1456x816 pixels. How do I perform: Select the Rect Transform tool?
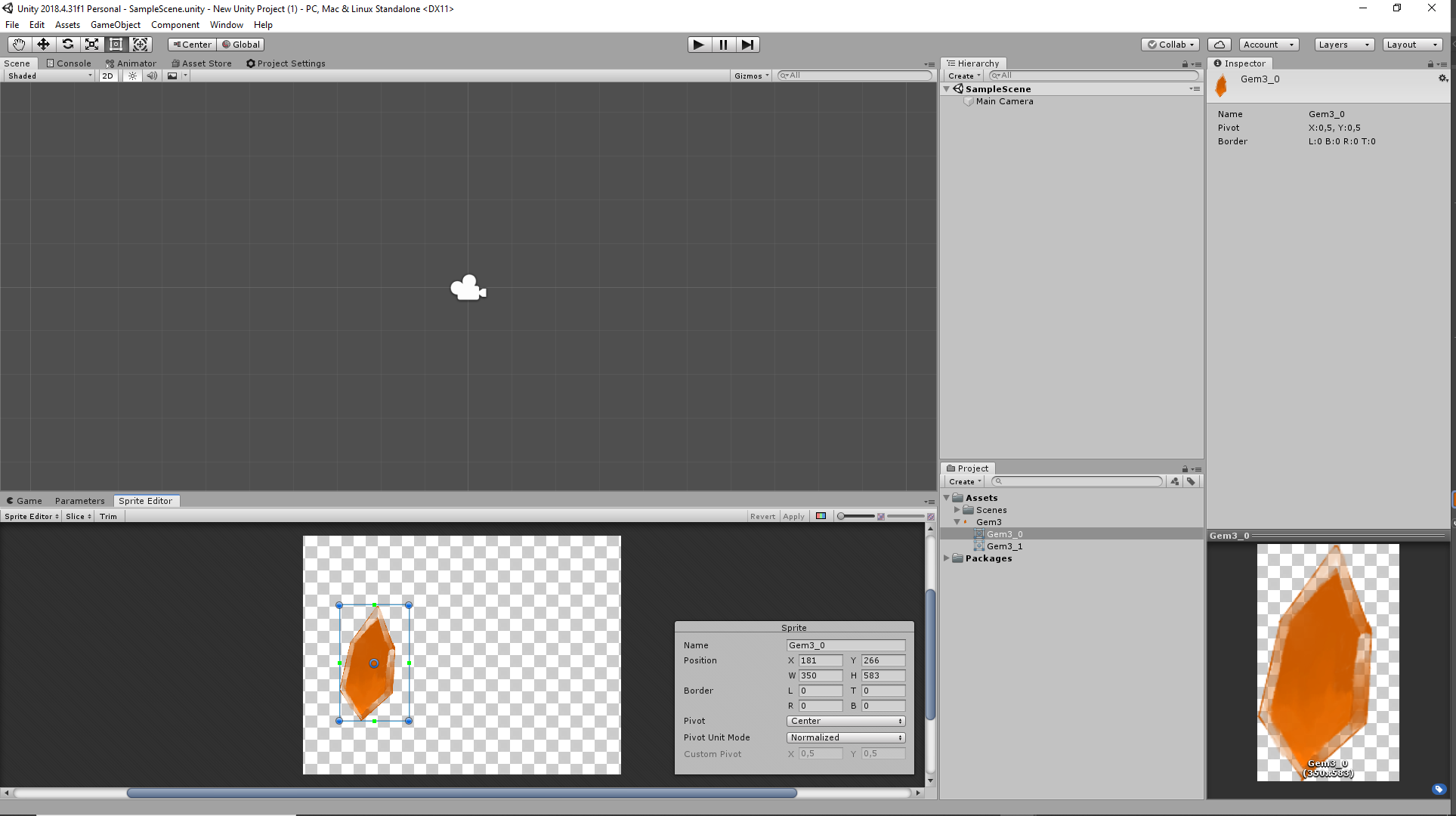116,45
